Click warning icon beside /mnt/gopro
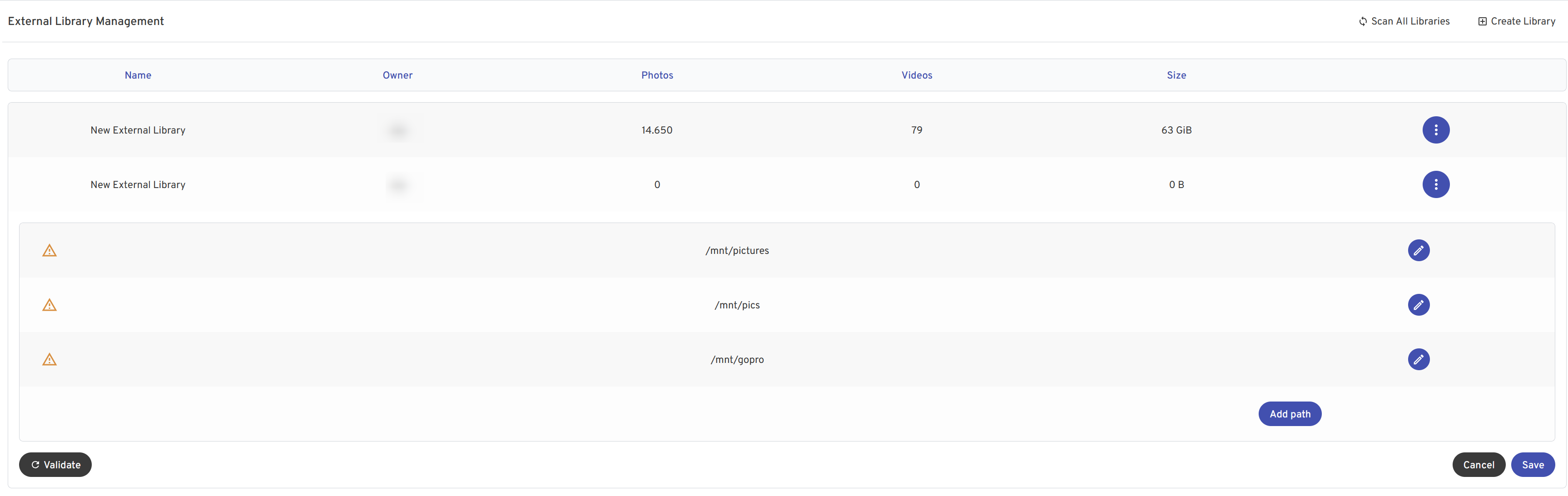This screenshot has height=496, width=1568. (50, 359)
